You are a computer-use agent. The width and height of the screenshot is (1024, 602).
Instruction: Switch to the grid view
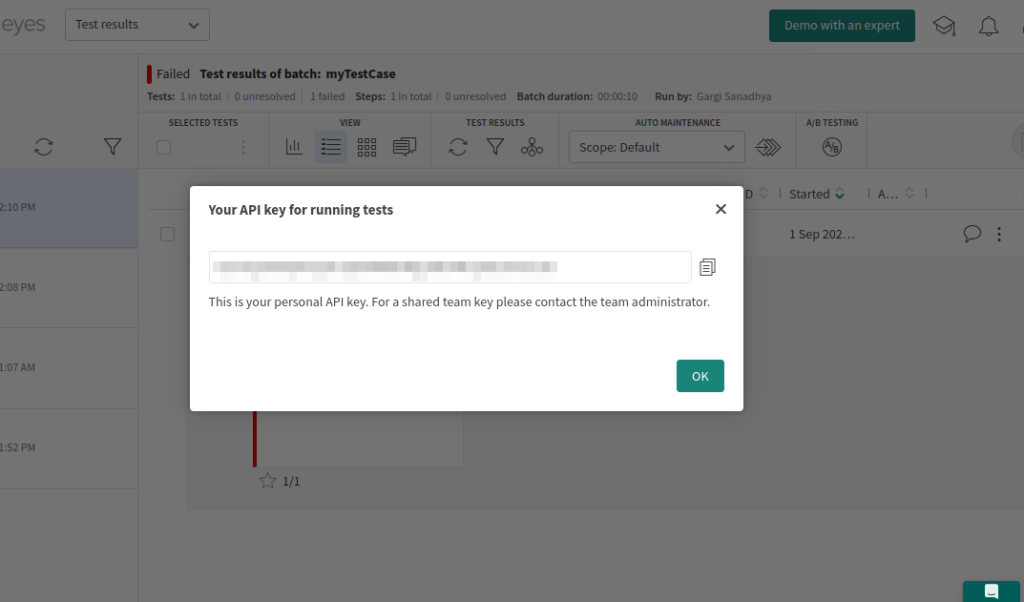(367, 147)
